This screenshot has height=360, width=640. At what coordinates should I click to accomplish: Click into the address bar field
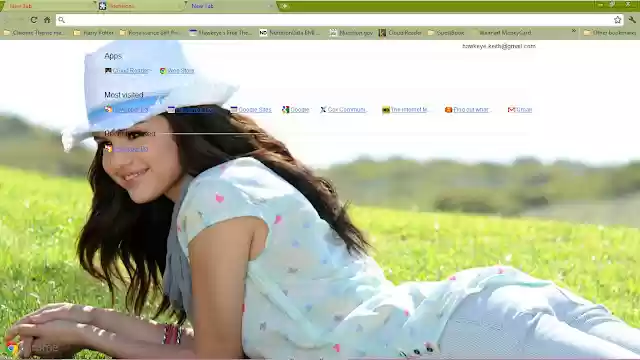(340, 20)
